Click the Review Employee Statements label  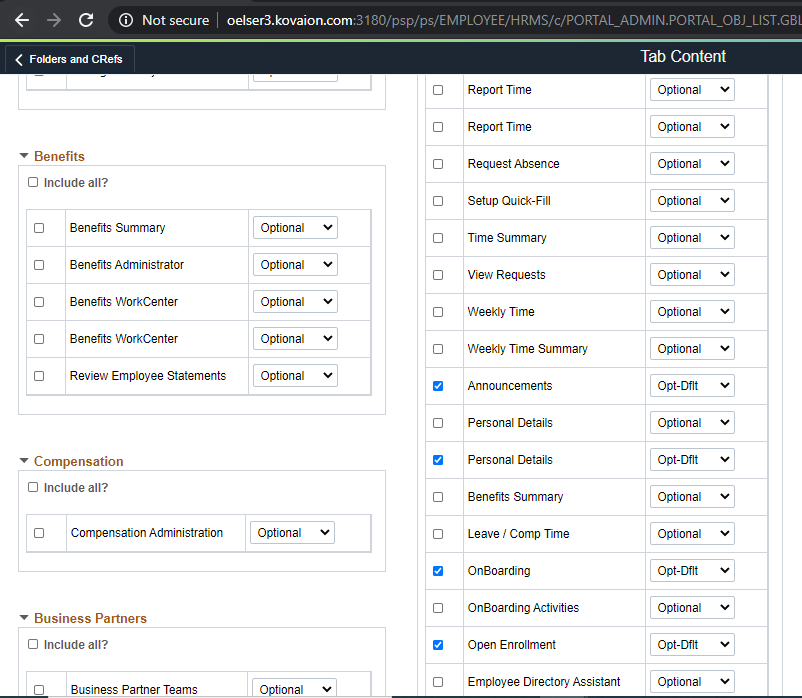click(x=148, y=376)
